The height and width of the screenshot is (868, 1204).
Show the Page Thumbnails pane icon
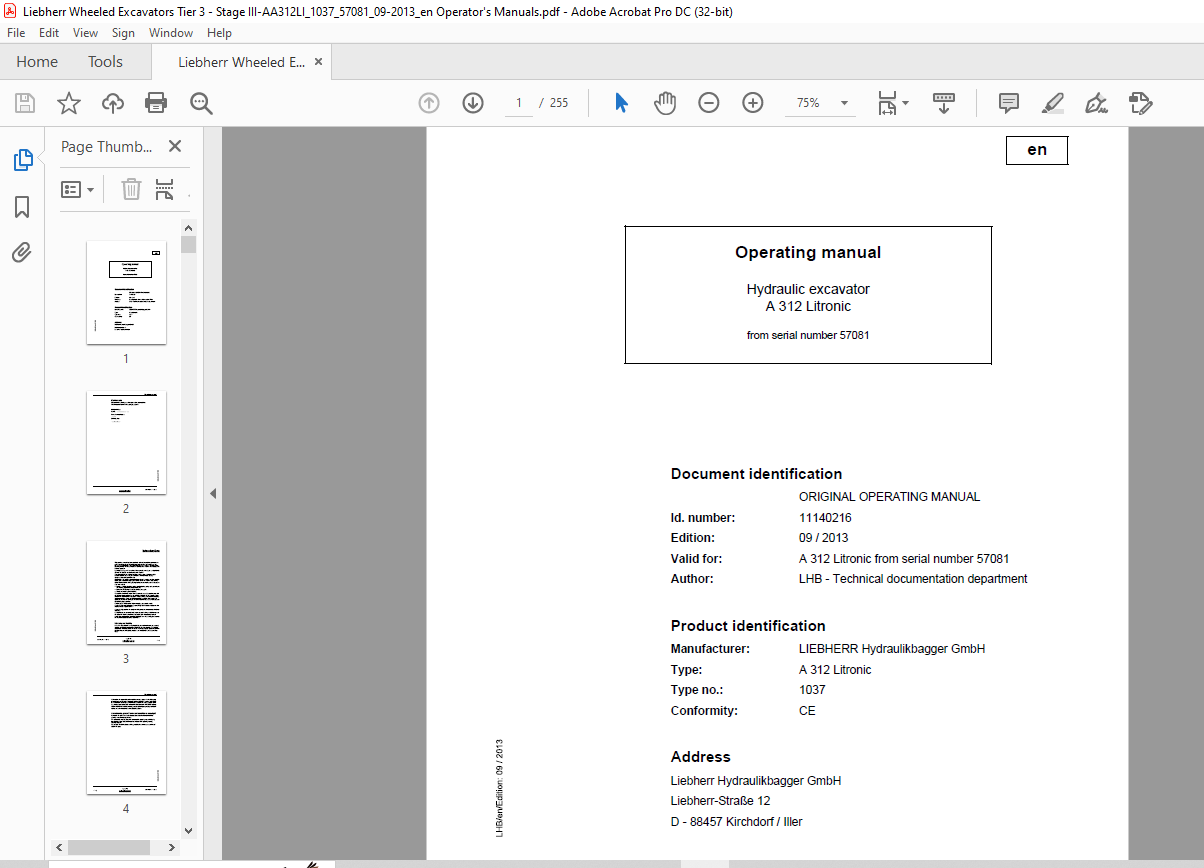[x=22, y=160]
